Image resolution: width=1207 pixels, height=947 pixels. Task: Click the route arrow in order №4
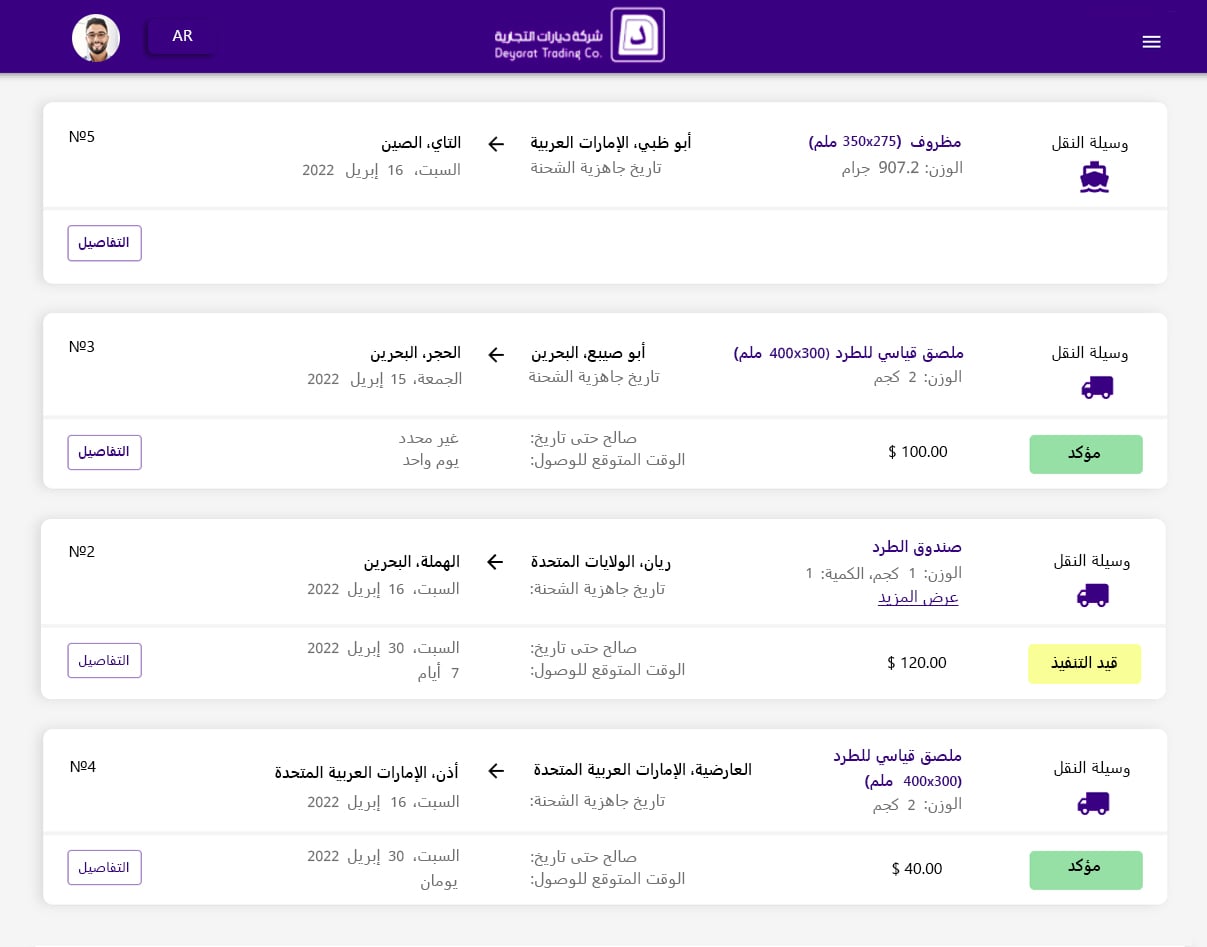(496, 771)
